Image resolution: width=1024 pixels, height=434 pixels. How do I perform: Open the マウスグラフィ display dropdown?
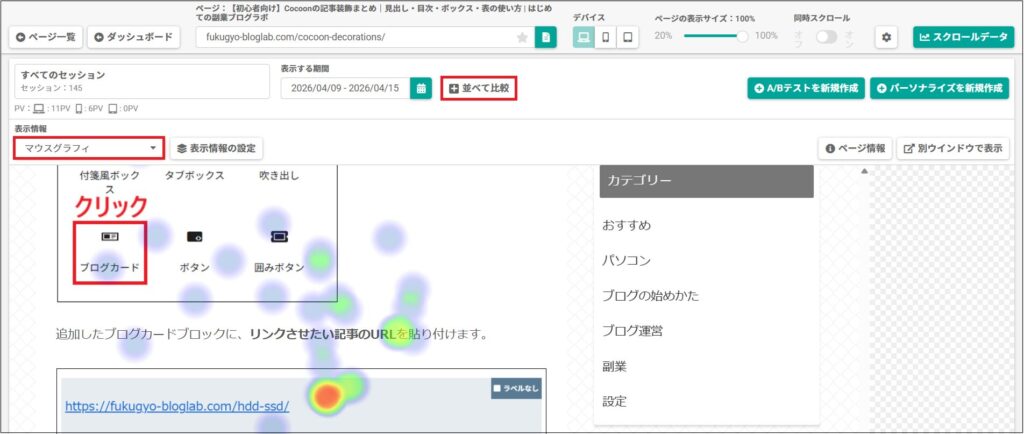pos(90,148)
